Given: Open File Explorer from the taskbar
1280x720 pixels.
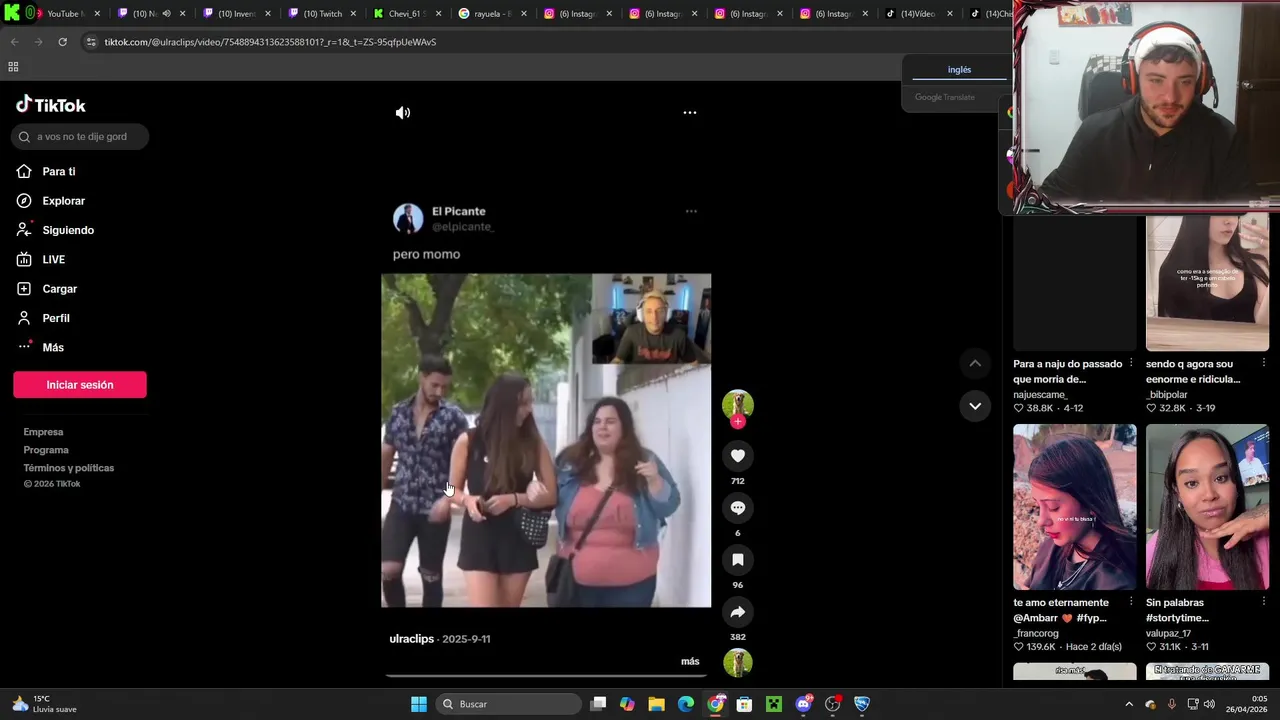Looking at the screenshot, I should [656, 704].
